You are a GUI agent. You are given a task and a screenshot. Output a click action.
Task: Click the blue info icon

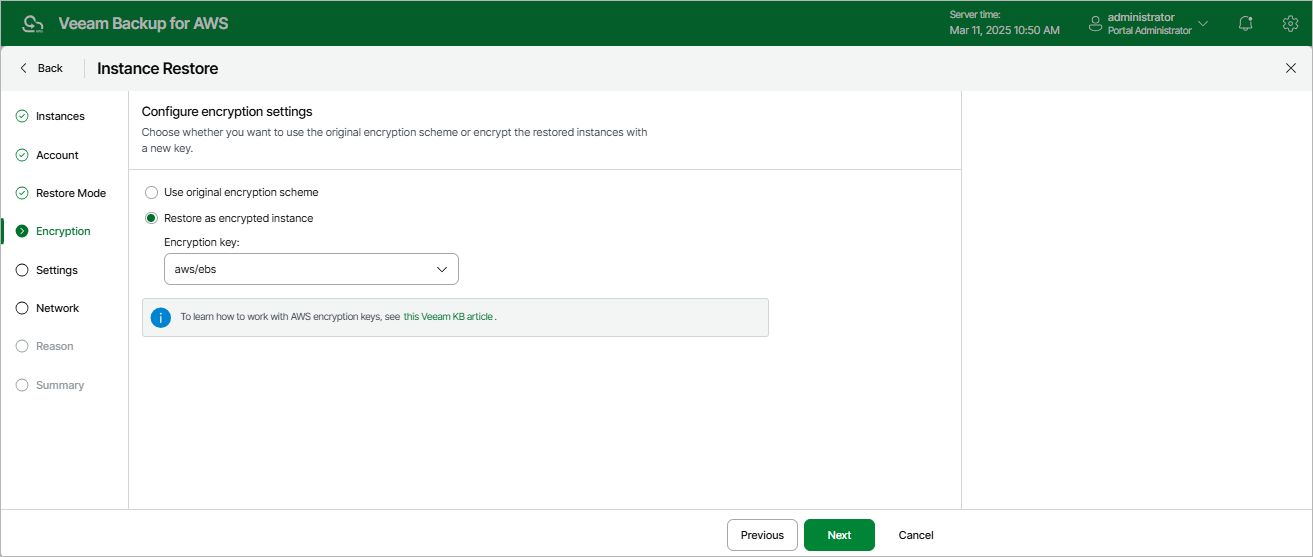tap(160, 317)
